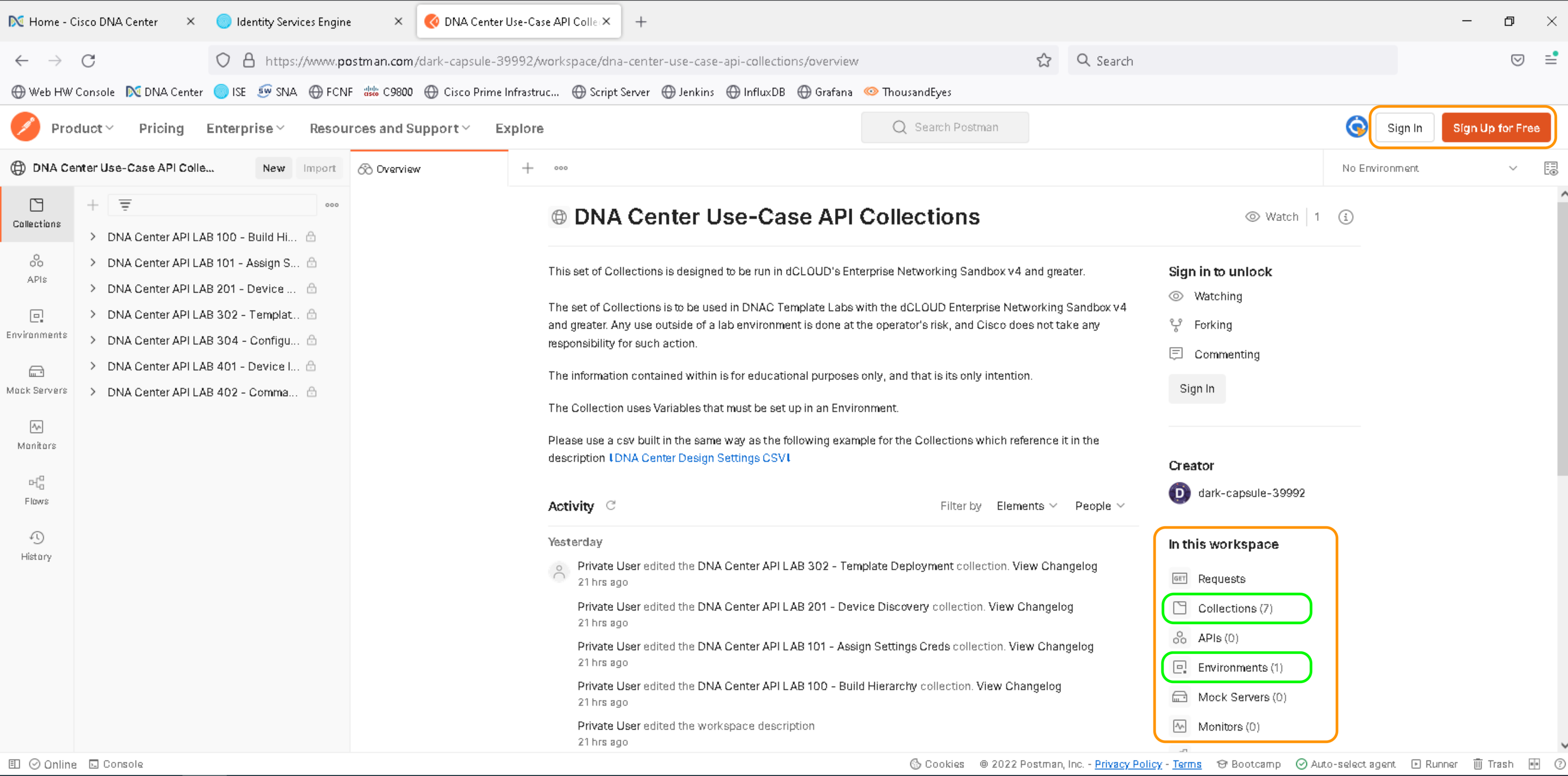Switch to the Identity Services Engine browser tab
Screen dimensions: 1568x776
(292, 21)
